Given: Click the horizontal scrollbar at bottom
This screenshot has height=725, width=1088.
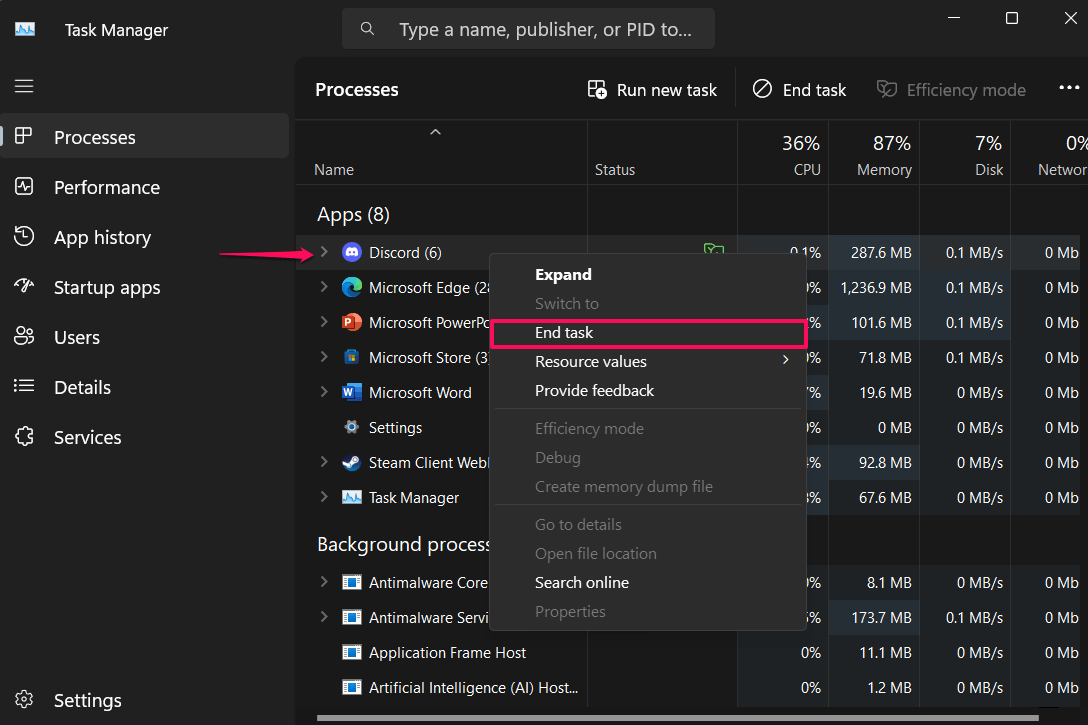Looking at the screenshot, I should [677, 718].
